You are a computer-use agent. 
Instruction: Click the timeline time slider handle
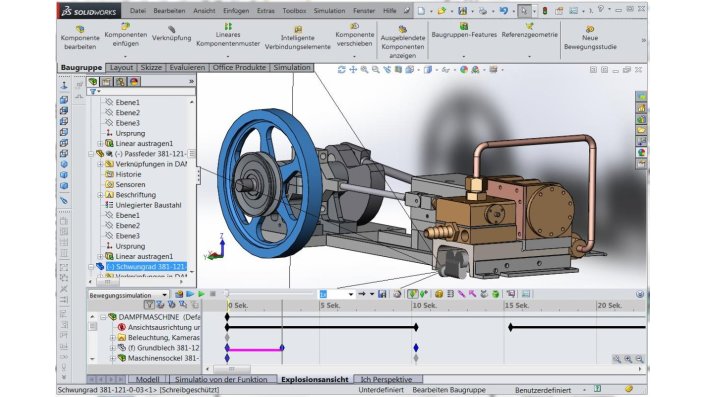[x=226, y=294]
